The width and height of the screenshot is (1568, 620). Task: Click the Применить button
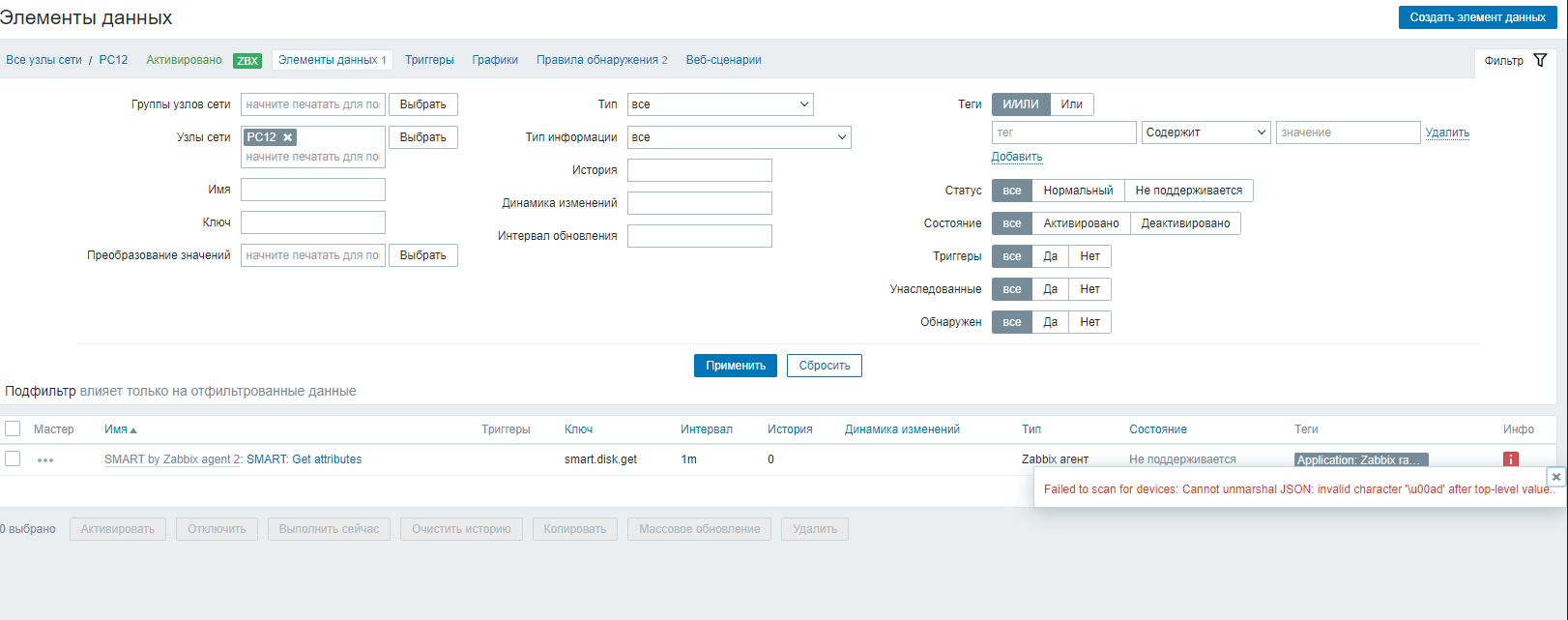point(735,366)
